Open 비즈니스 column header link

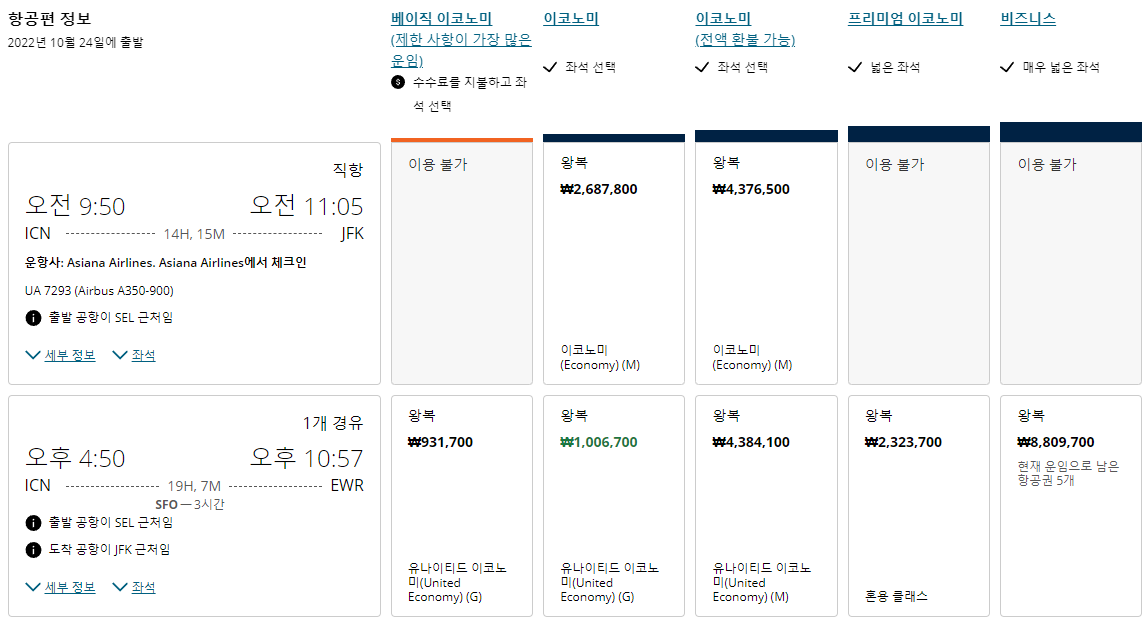(x=1028, y=19)
